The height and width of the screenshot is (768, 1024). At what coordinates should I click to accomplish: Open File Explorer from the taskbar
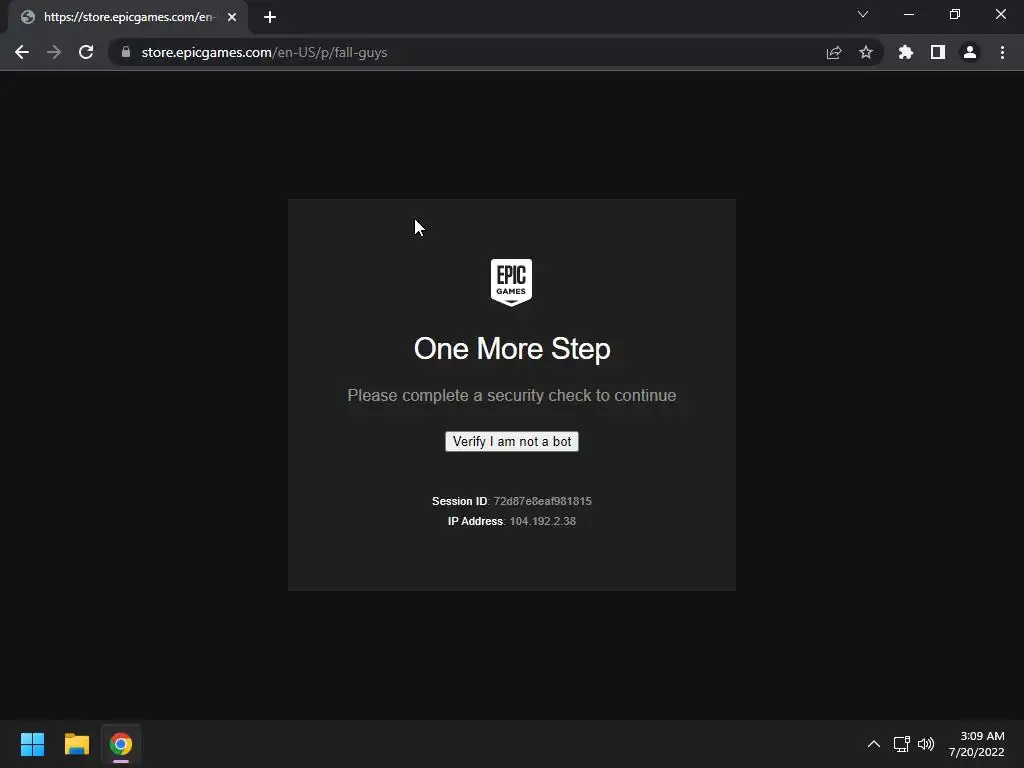tap(76, 744)
